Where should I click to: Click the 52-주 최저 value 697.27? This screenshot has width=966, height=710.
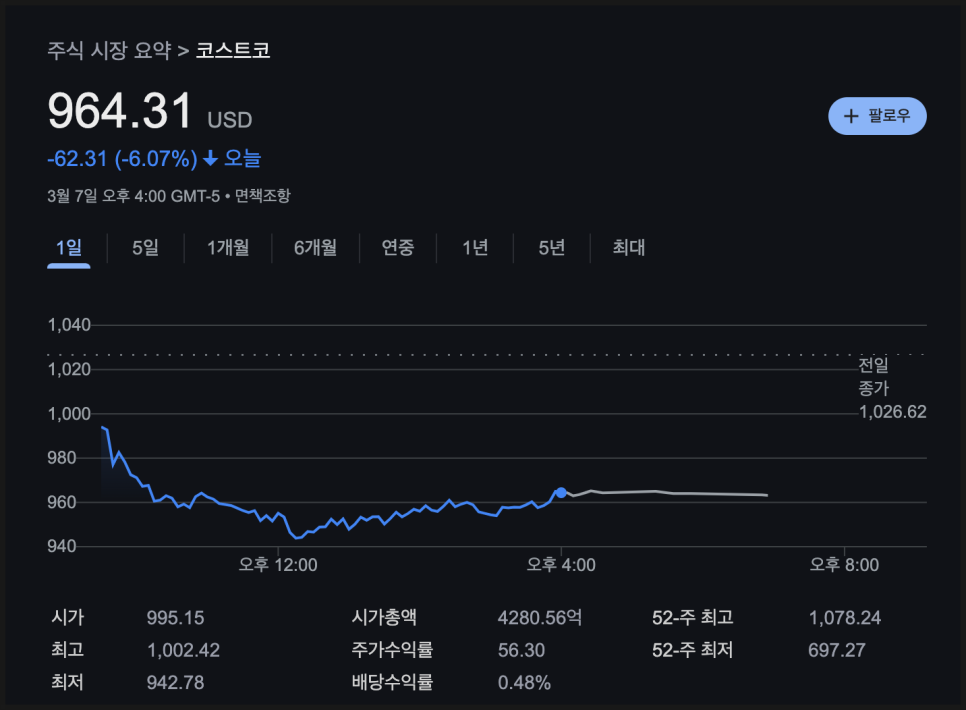(837, 650)
